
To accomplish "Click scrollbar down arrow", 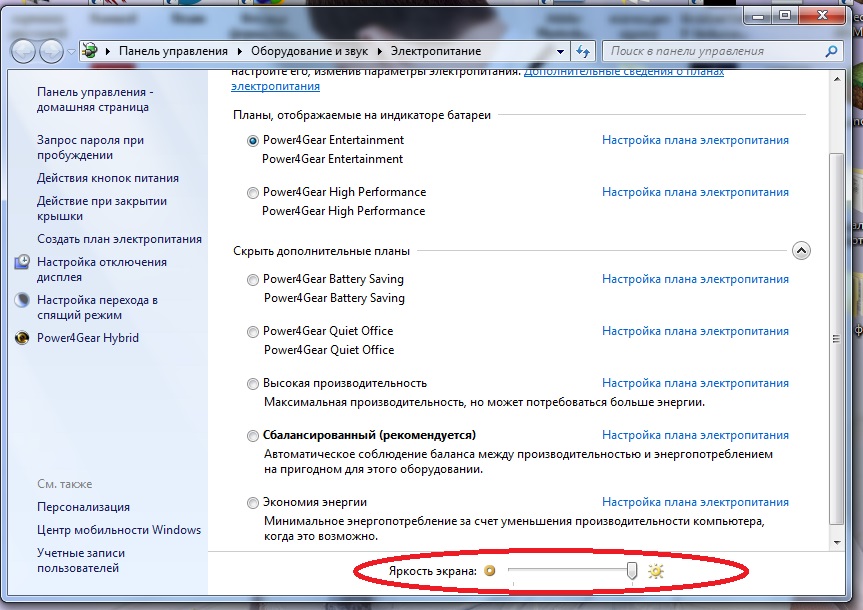I will 837,542.
